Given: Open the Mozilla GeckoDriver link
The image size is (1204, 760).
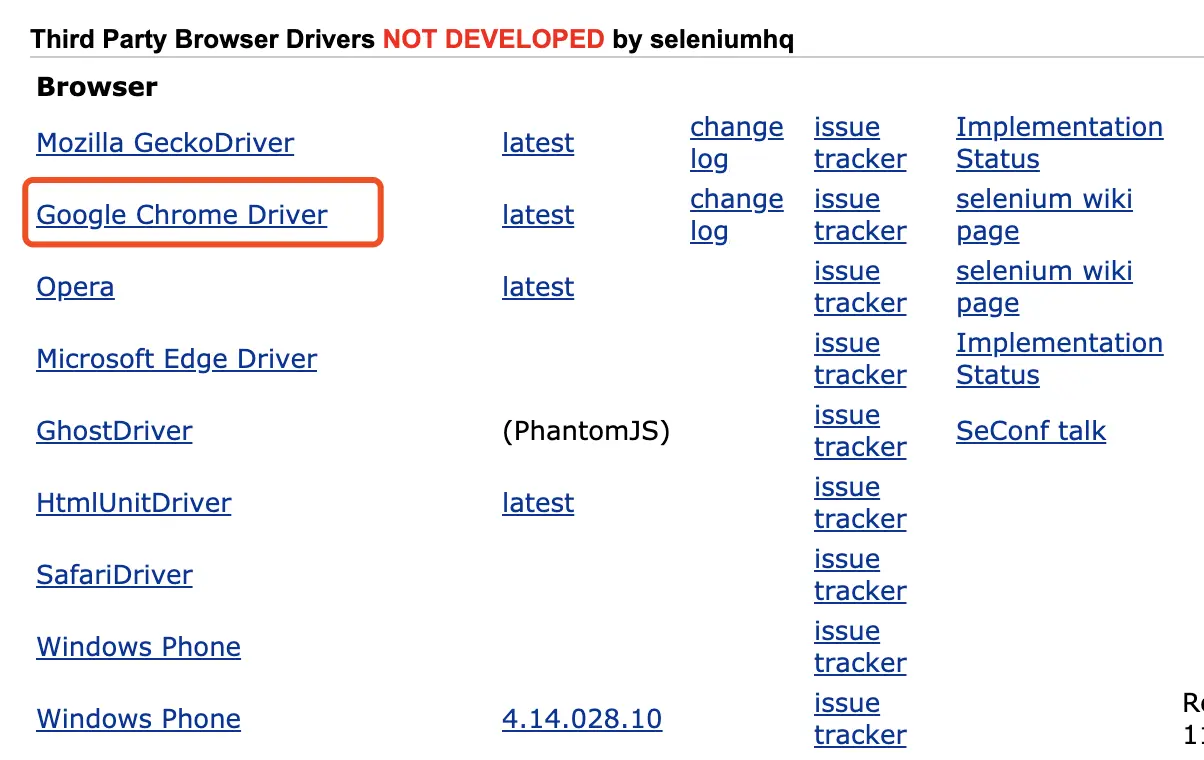Looking at the screenshot, I should point(165,143).
